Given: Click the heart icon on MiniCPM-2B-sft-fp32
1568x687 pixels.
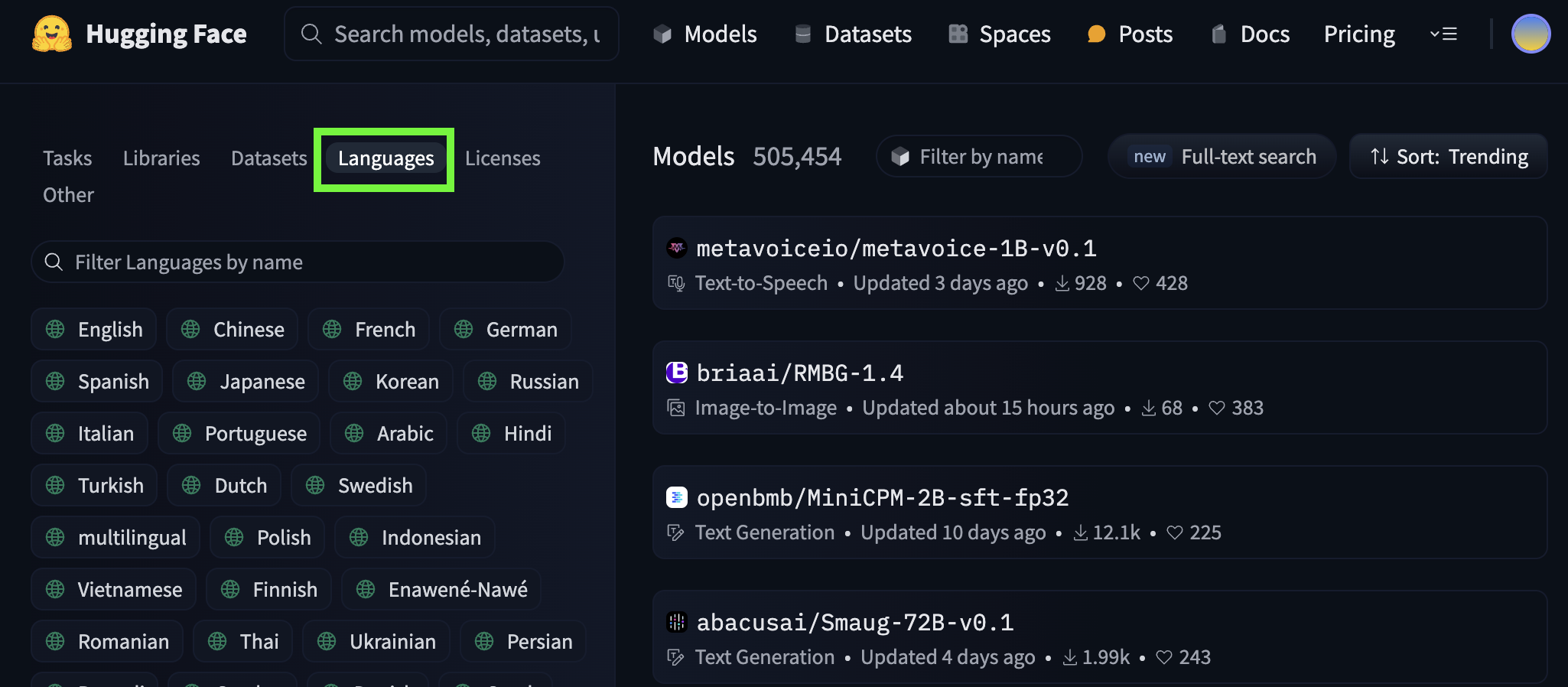Looking at the screenshot, I should [1175, 532].
